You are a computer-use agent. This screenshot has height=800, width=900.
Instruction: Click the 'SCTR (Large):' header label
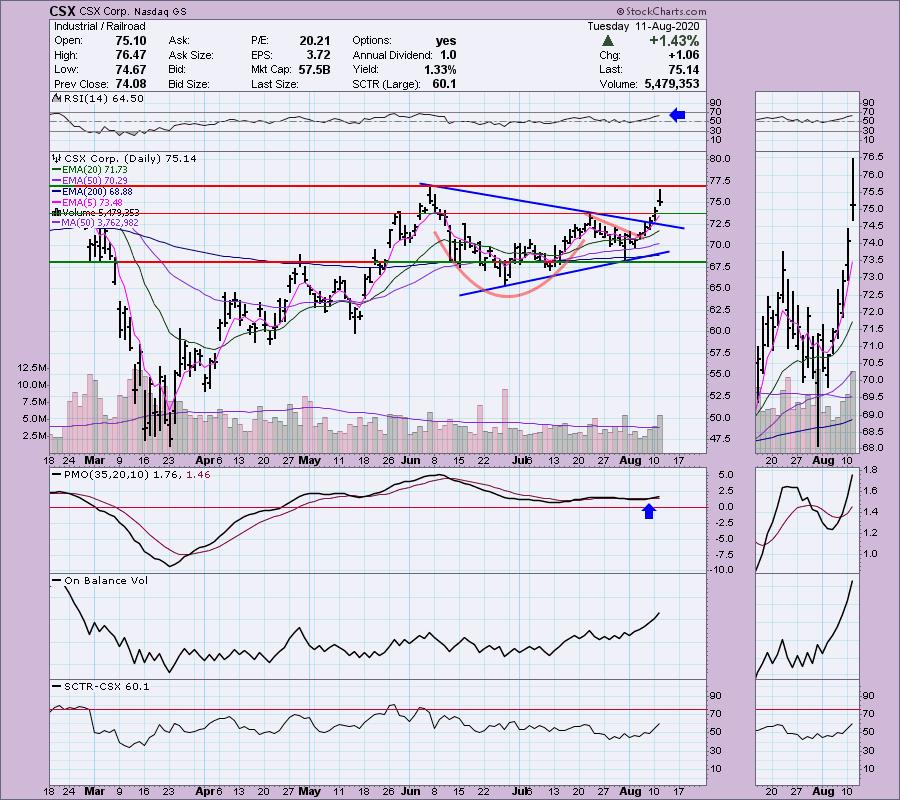pos(386,84)
